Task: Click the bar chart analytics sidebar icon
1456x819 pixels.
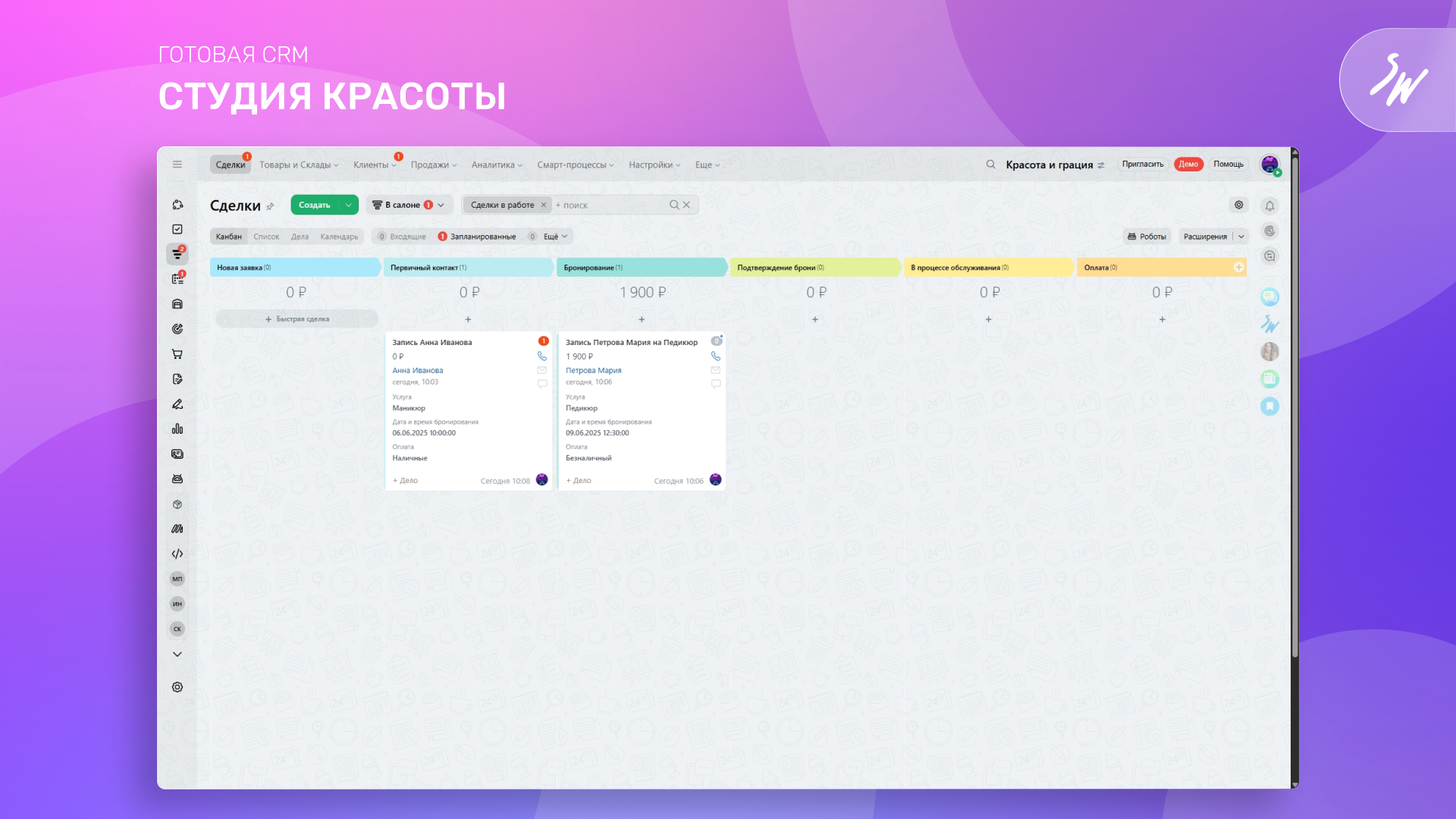Action: 177,429
